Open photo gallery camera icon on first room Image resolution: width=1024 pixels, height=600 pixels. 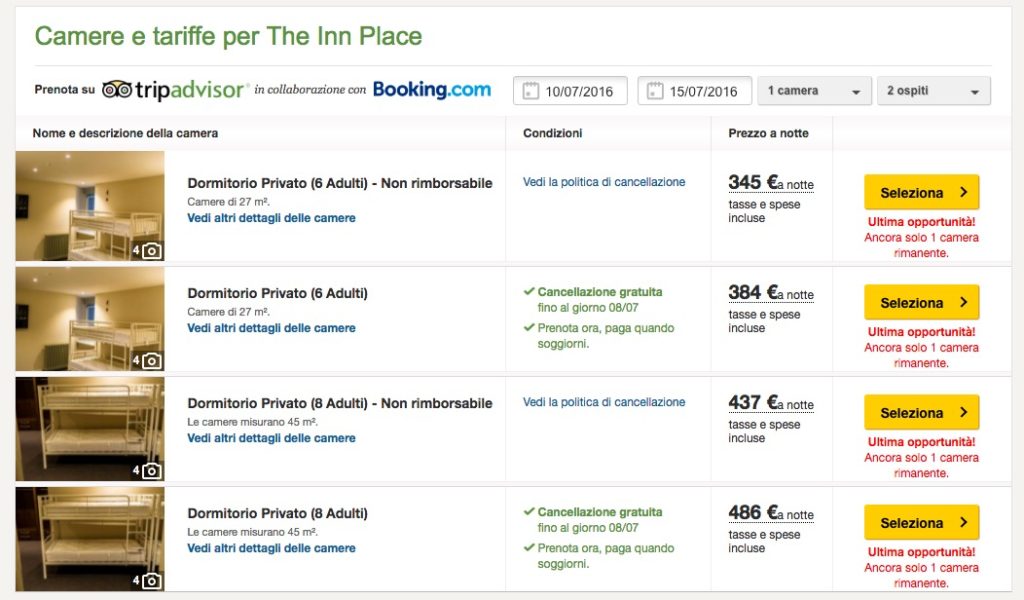coord(151,250)
